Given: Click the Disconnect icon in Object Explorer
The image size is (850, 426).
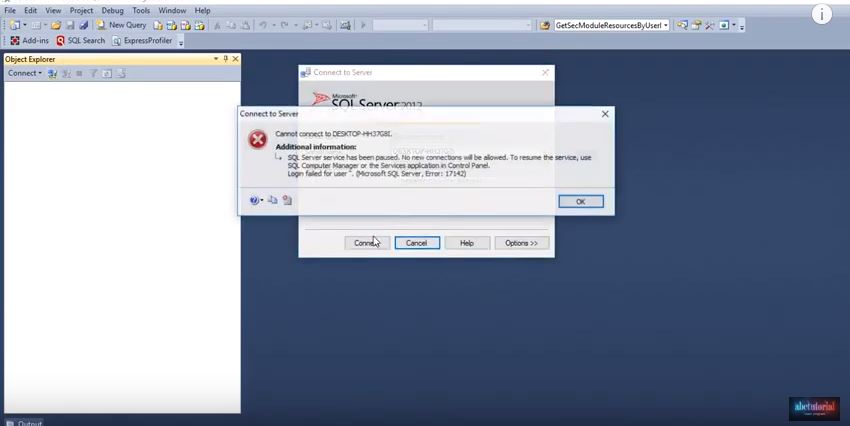Looking at the screenshot, I should tap(66, 73).
